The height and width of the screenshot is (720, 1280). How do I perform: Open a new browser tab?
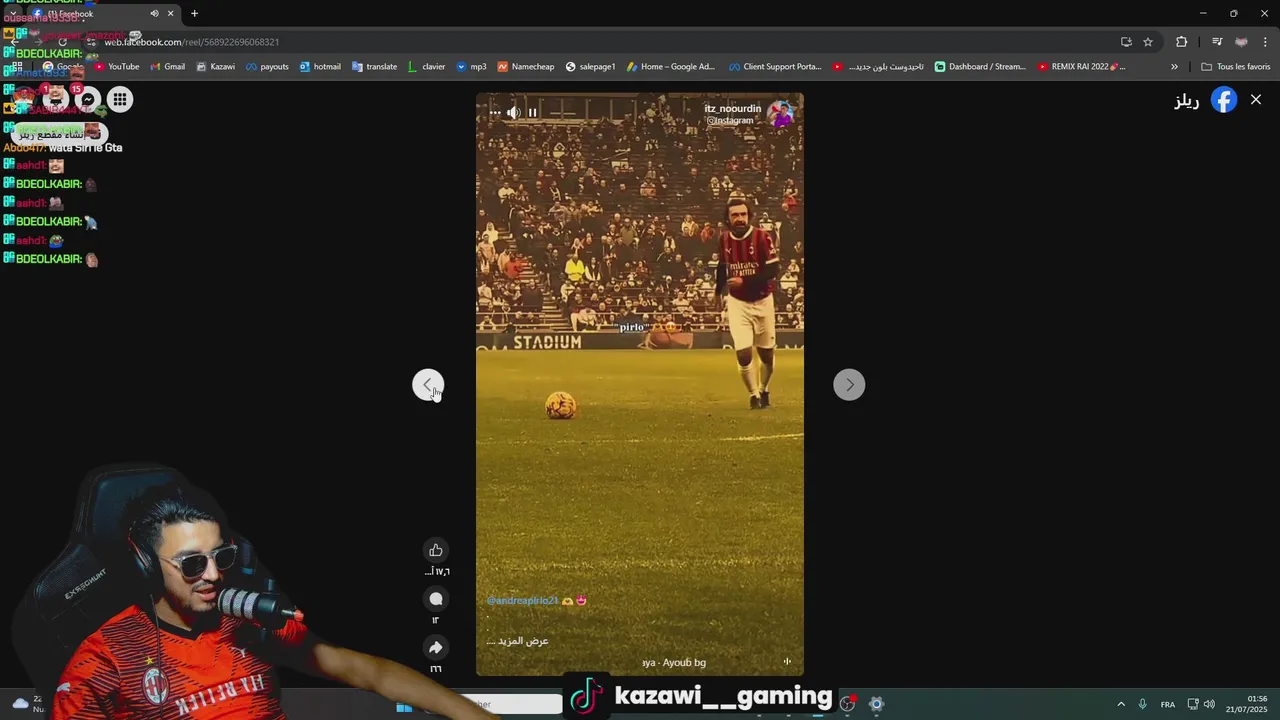pos(194,13)
